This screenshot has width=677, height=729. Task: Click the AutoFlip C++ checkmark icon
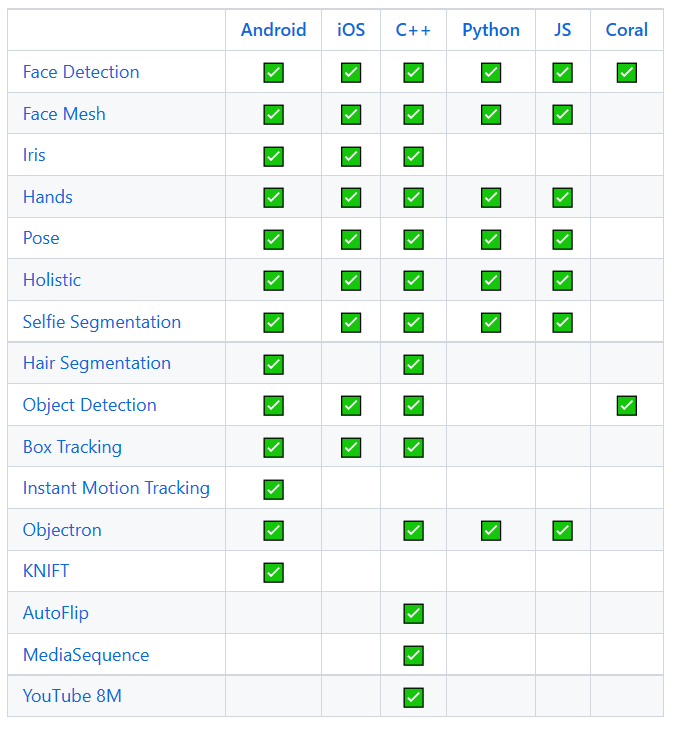pos(413,613)
